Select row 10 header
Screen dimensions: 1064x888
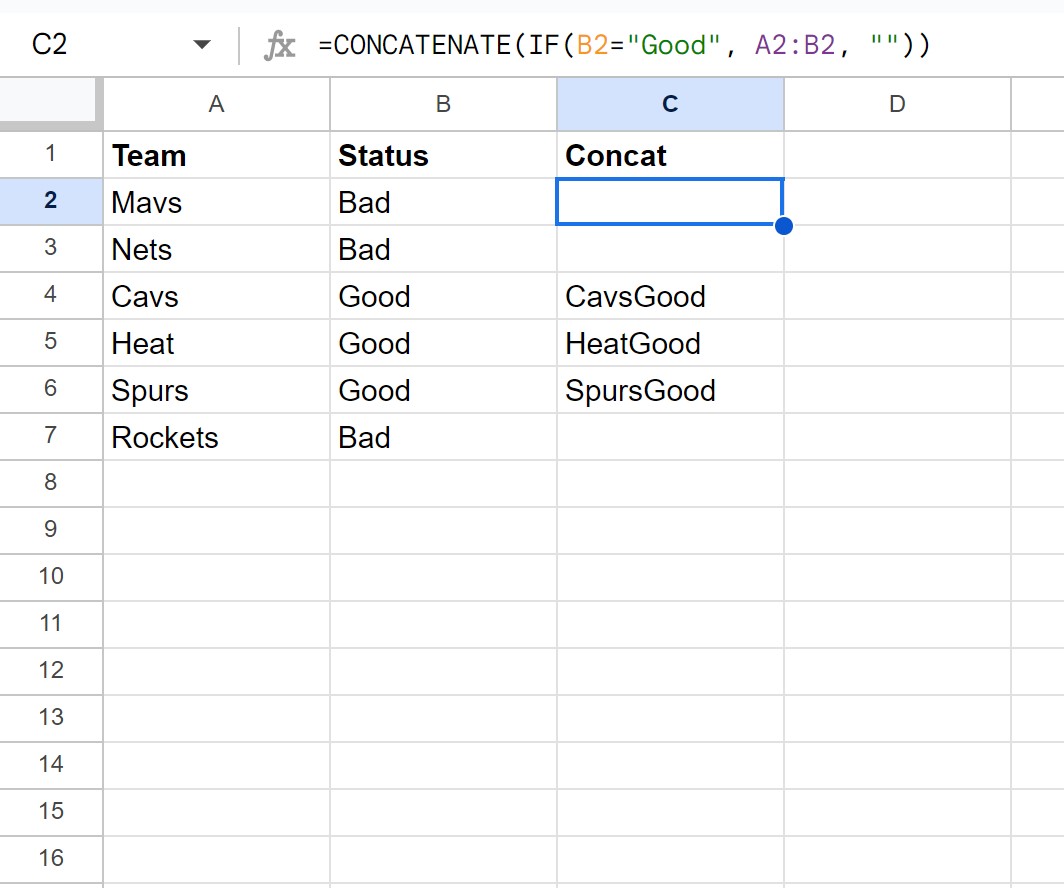[x=51, y=577]
